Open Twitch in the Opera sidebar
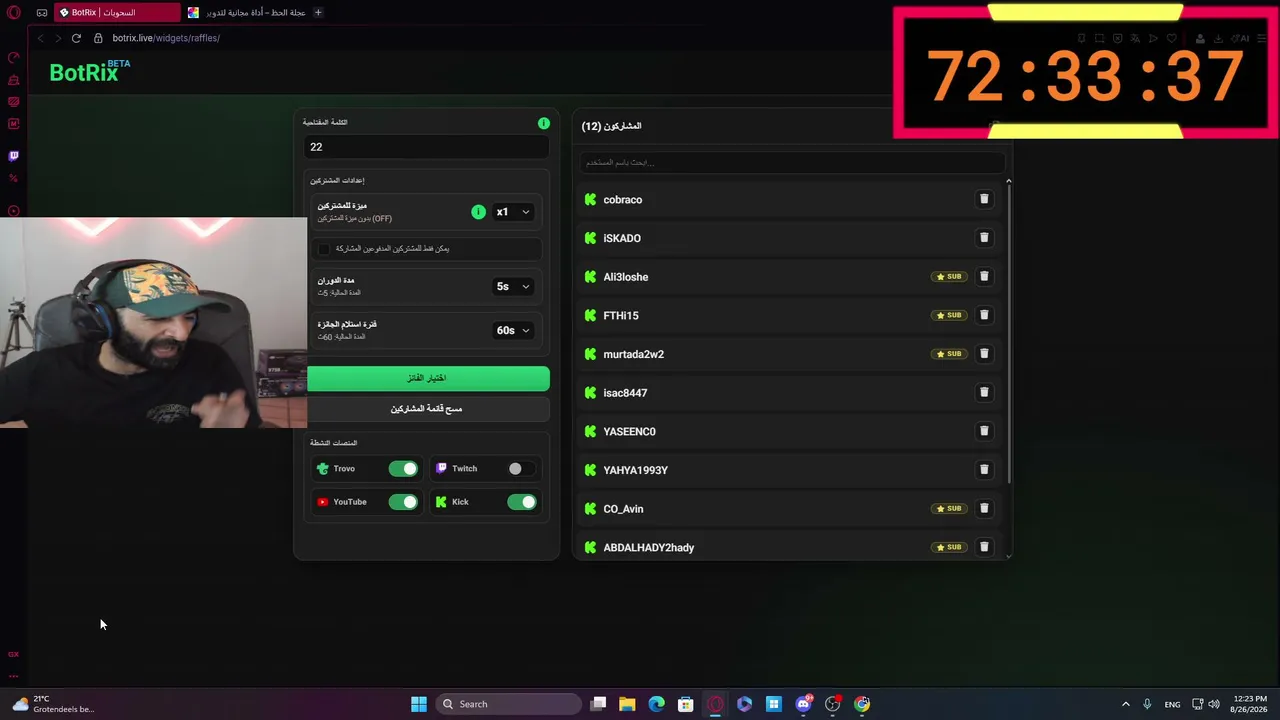The image size is (1280, 720). pos(13,156)
